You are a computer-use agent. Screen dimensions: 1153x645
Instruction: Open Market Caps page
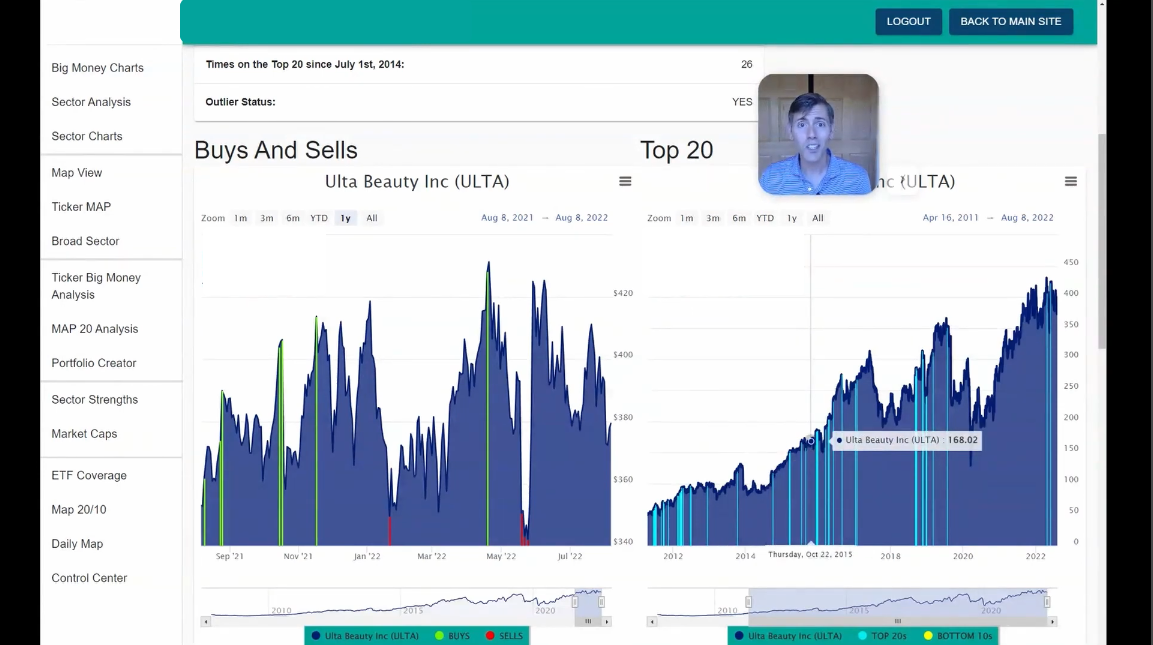(85, 434)
